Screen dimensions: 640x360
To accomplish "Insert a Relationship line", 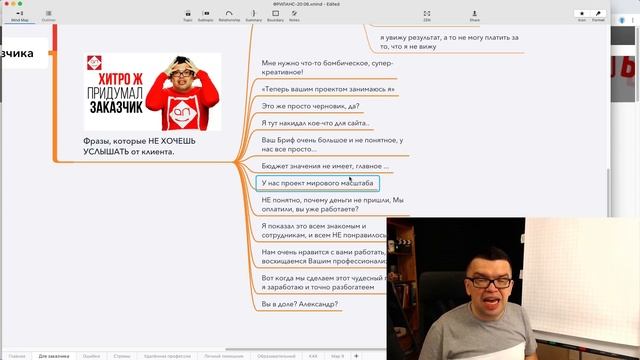I will [x=229, y=16].
